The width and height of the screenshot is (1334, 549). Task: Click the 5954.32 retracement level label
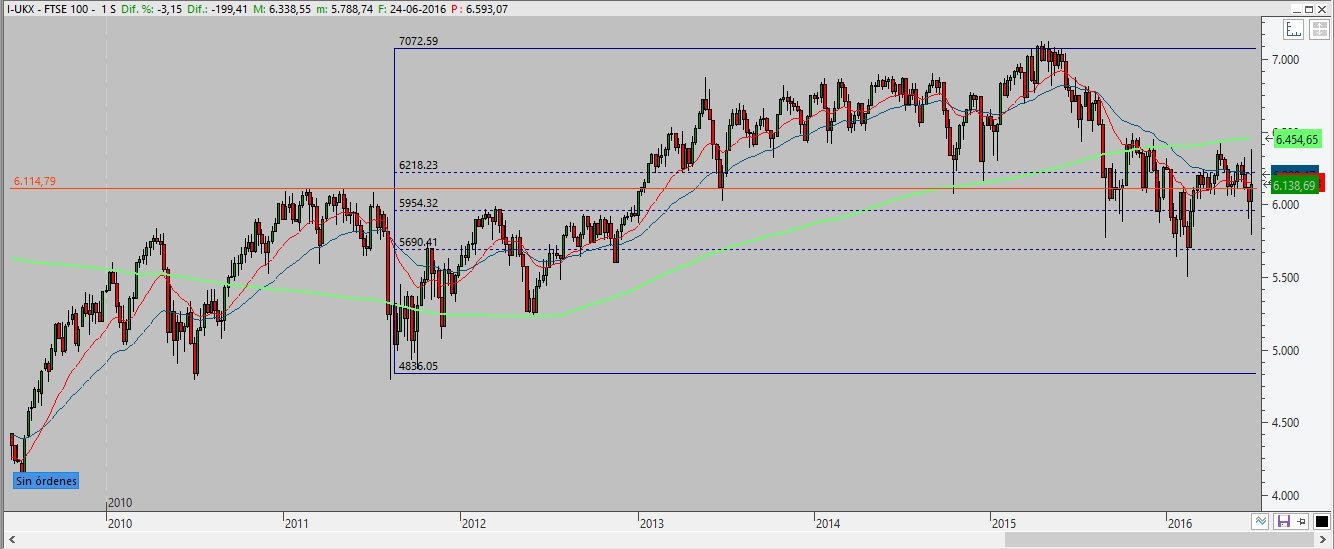coord(419,203)
